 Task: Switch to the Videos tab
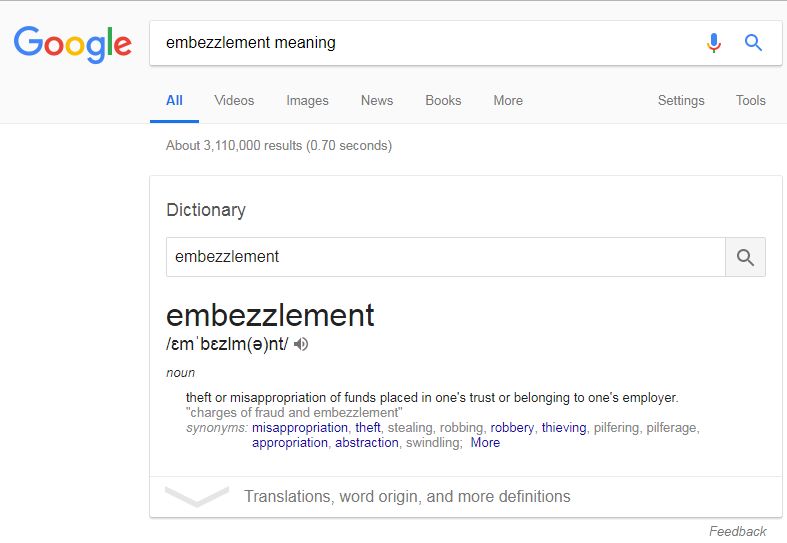tap(234, 100)
